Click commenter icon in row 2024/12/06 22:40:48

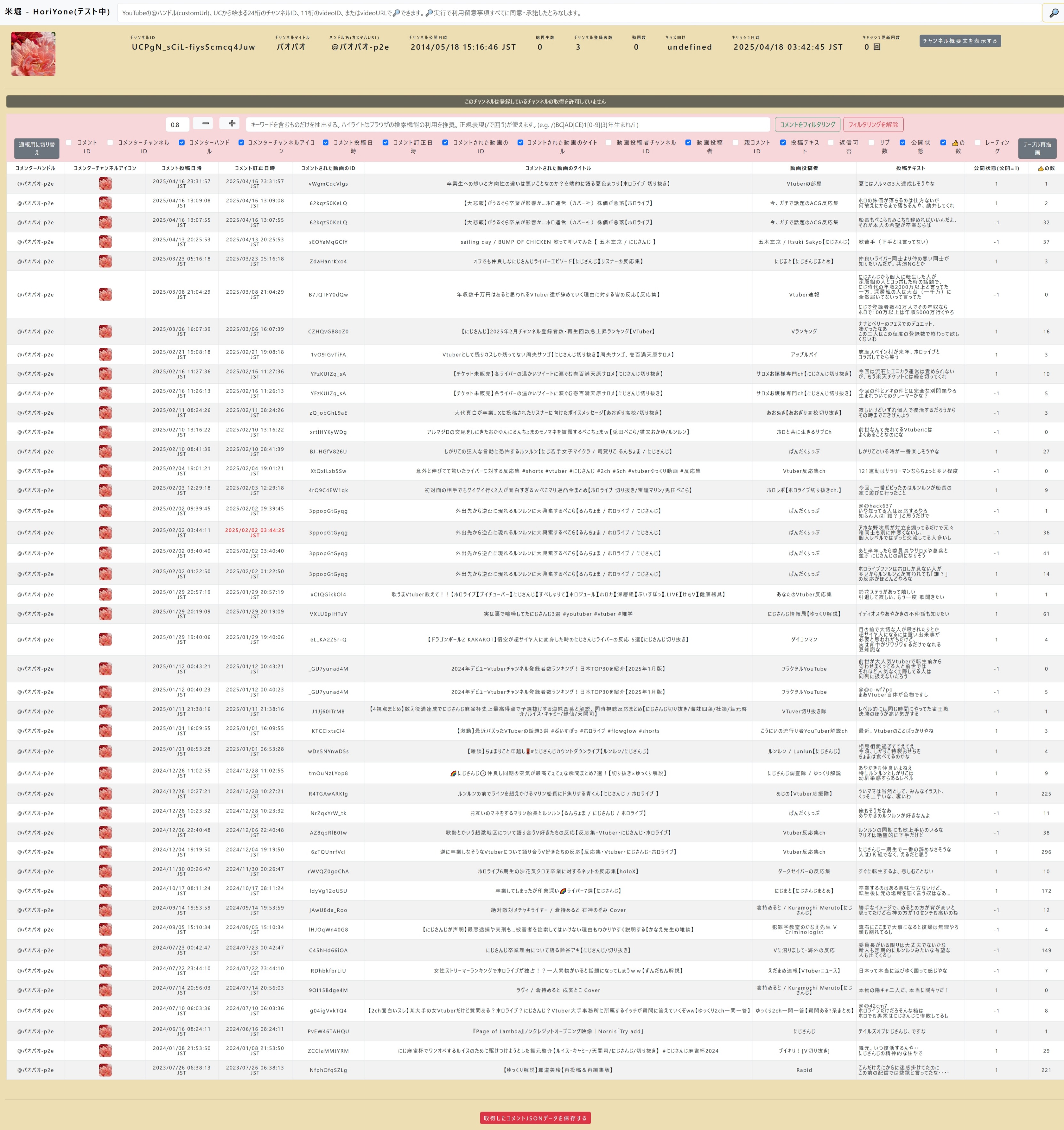point(105,833)
